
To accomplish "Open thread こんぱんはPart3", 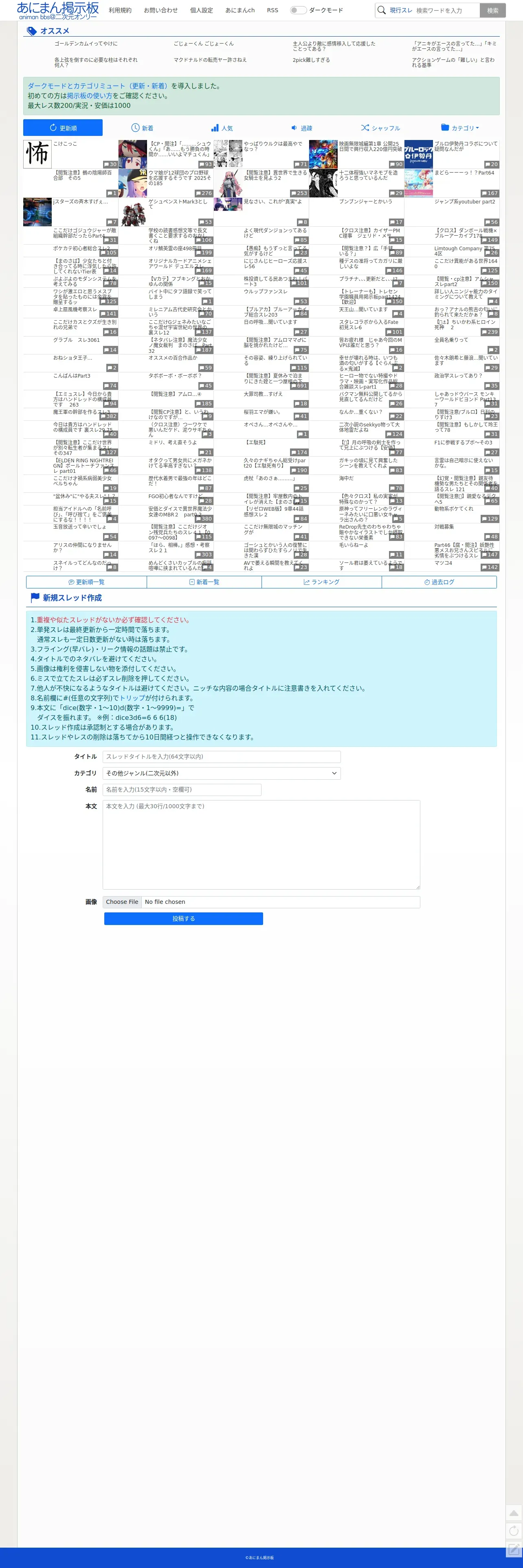I will pos(71,376).
